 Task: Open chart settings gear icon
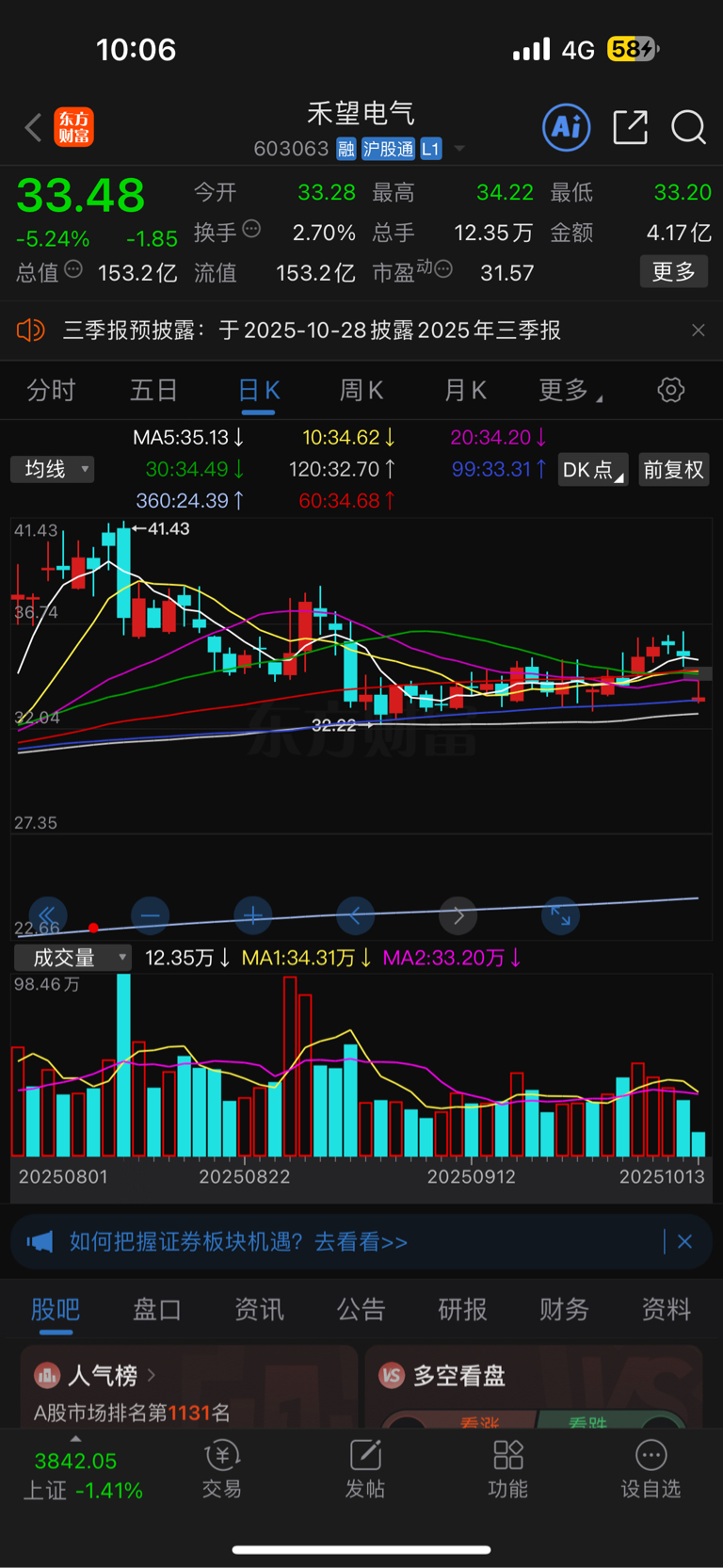tap(670, 390)
